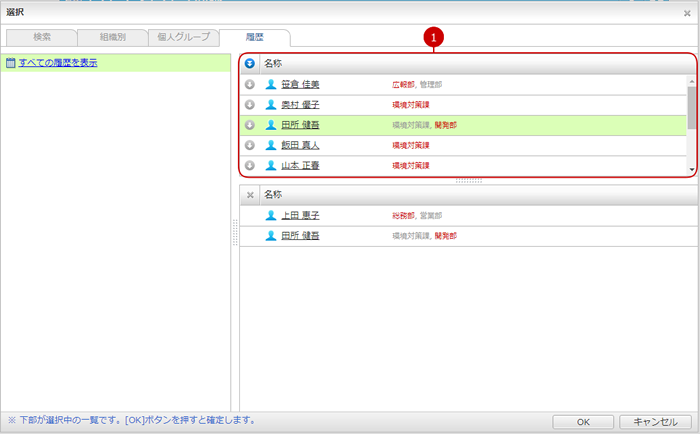Click すべての履歴を表示 link
Screen dimensions: 700x434
[x=56, y=63]
